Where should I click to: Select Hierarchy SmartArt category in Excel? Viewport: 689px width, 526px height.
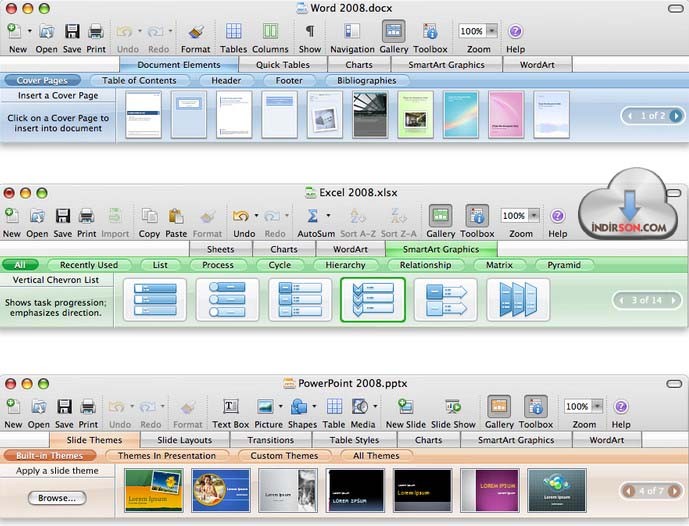[345, 265]
